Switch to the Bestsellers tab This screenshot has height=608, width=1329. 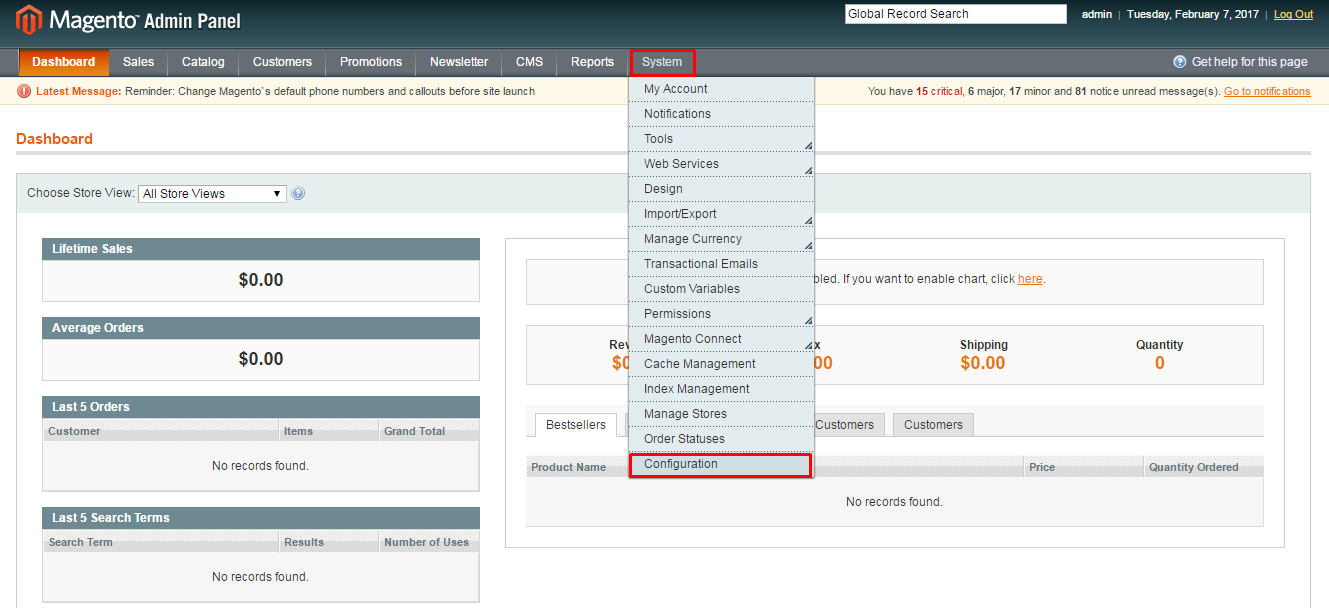576,425
